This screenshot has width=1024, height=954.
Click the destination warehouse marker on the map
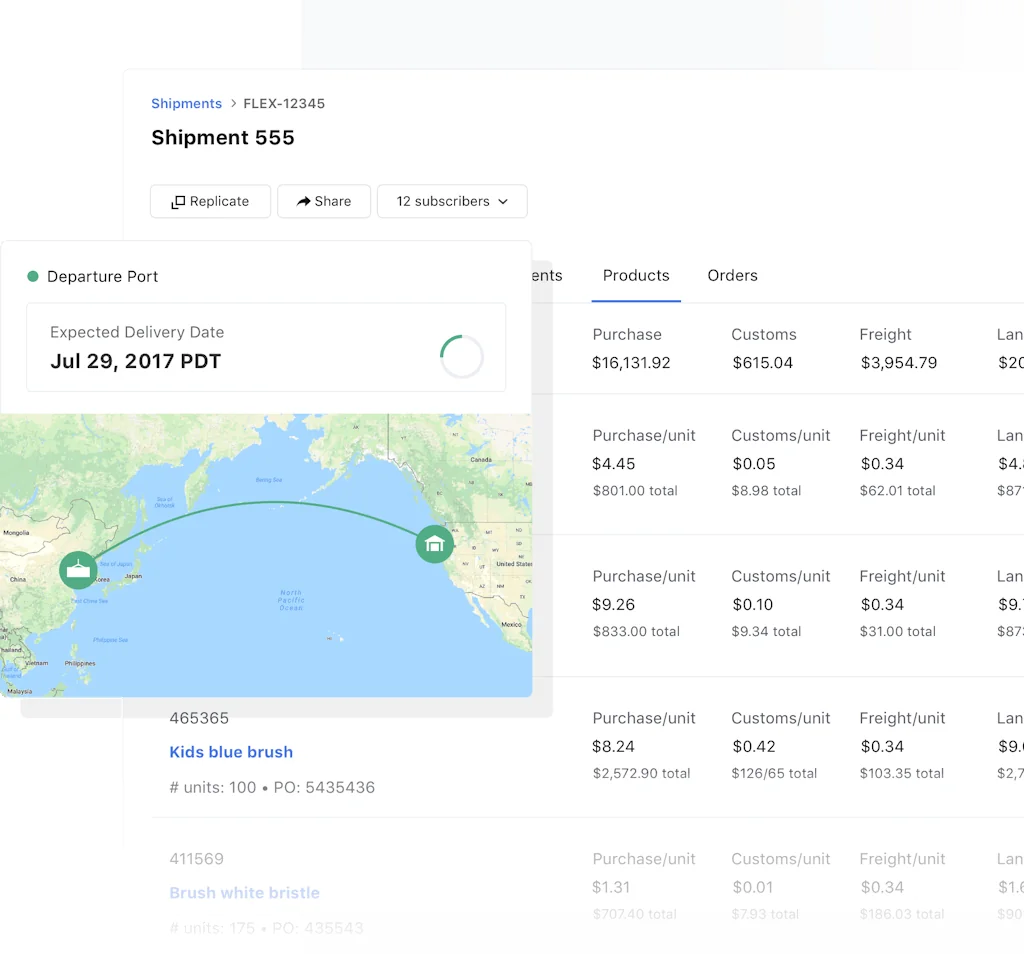(x=434, y=544)
